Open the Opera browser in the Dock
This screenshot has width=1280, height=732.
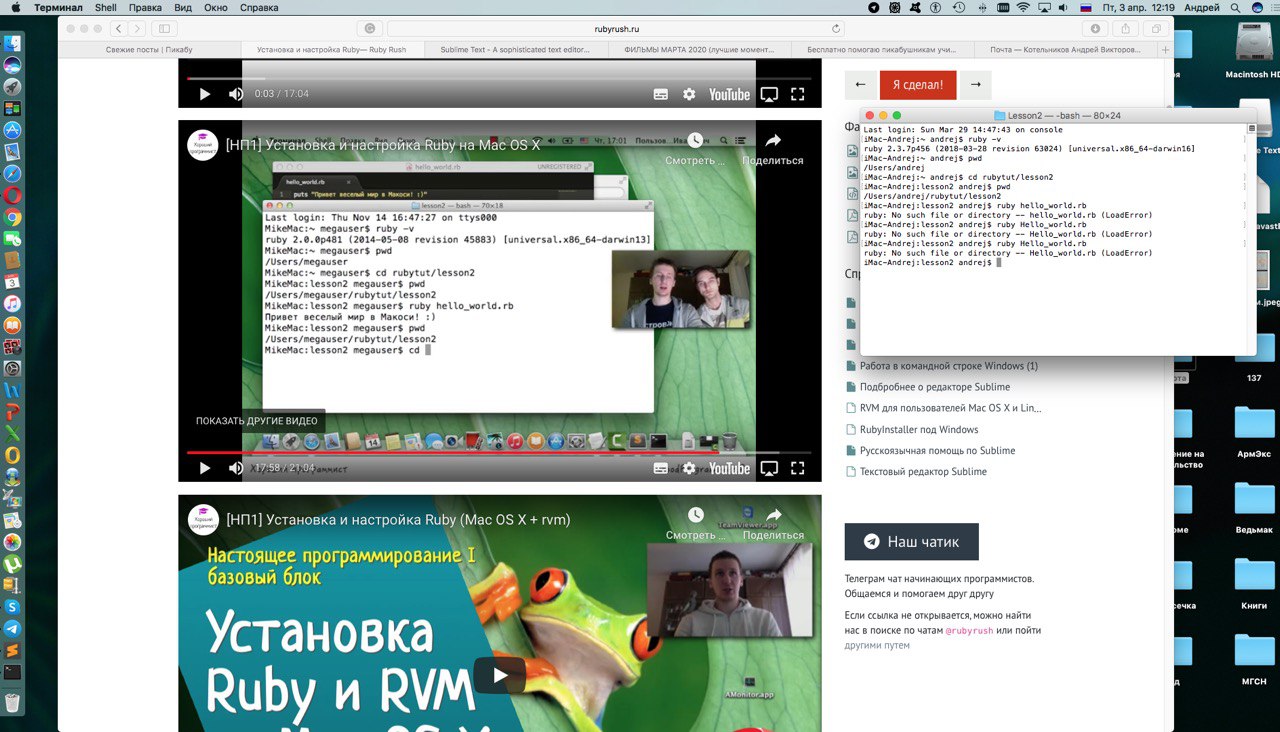[x=12, y=195]
